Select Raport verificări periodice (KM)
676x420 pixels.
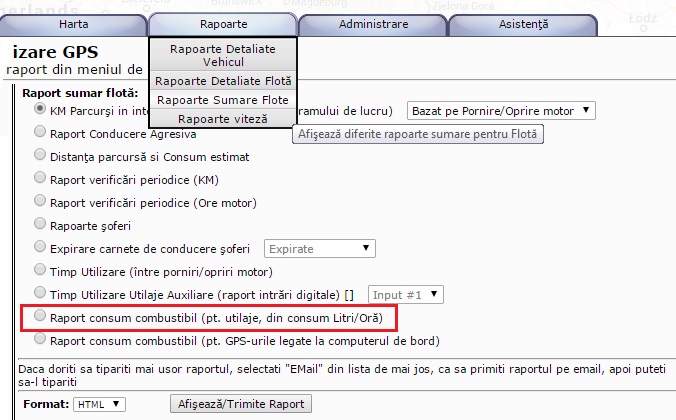(40, 179)
